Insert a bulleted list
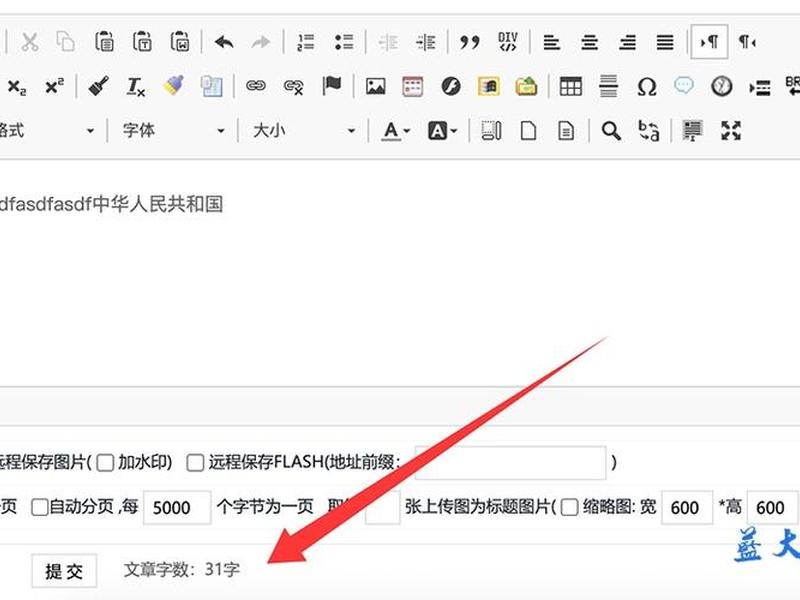This screenshot has height=600, width=800. (344, 42)
